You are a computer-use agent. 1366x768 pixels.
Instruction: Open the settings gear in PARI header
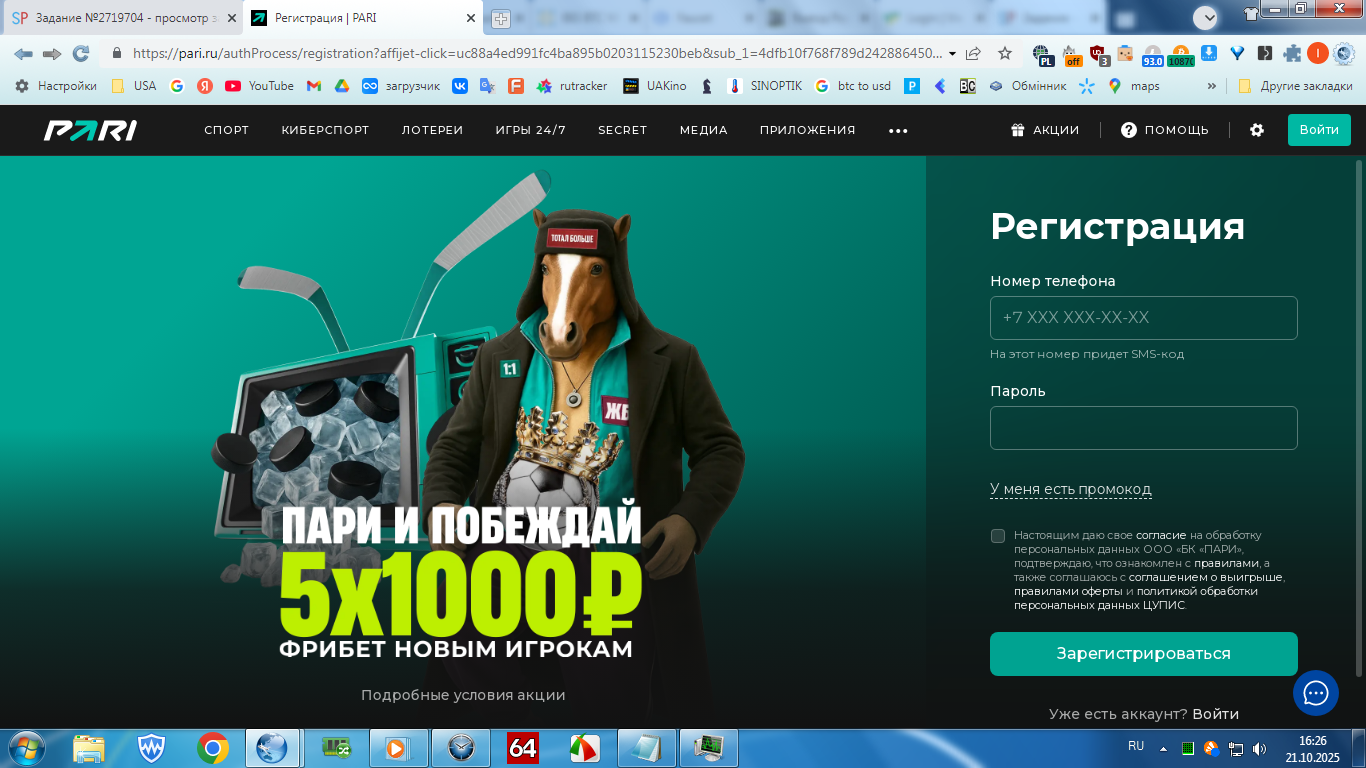[x=1257, y=130]
